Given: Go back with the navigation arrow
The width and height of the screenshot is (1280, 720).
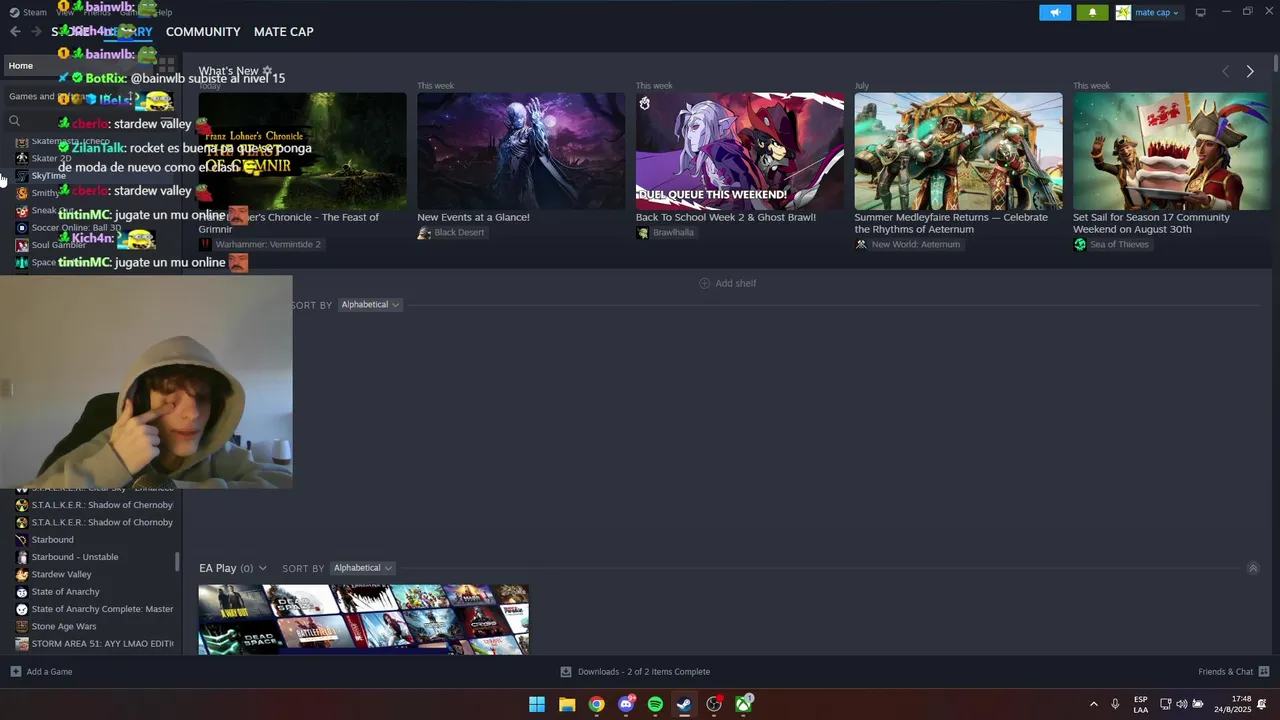Looking at the screenshot, I should pos(15,31).
